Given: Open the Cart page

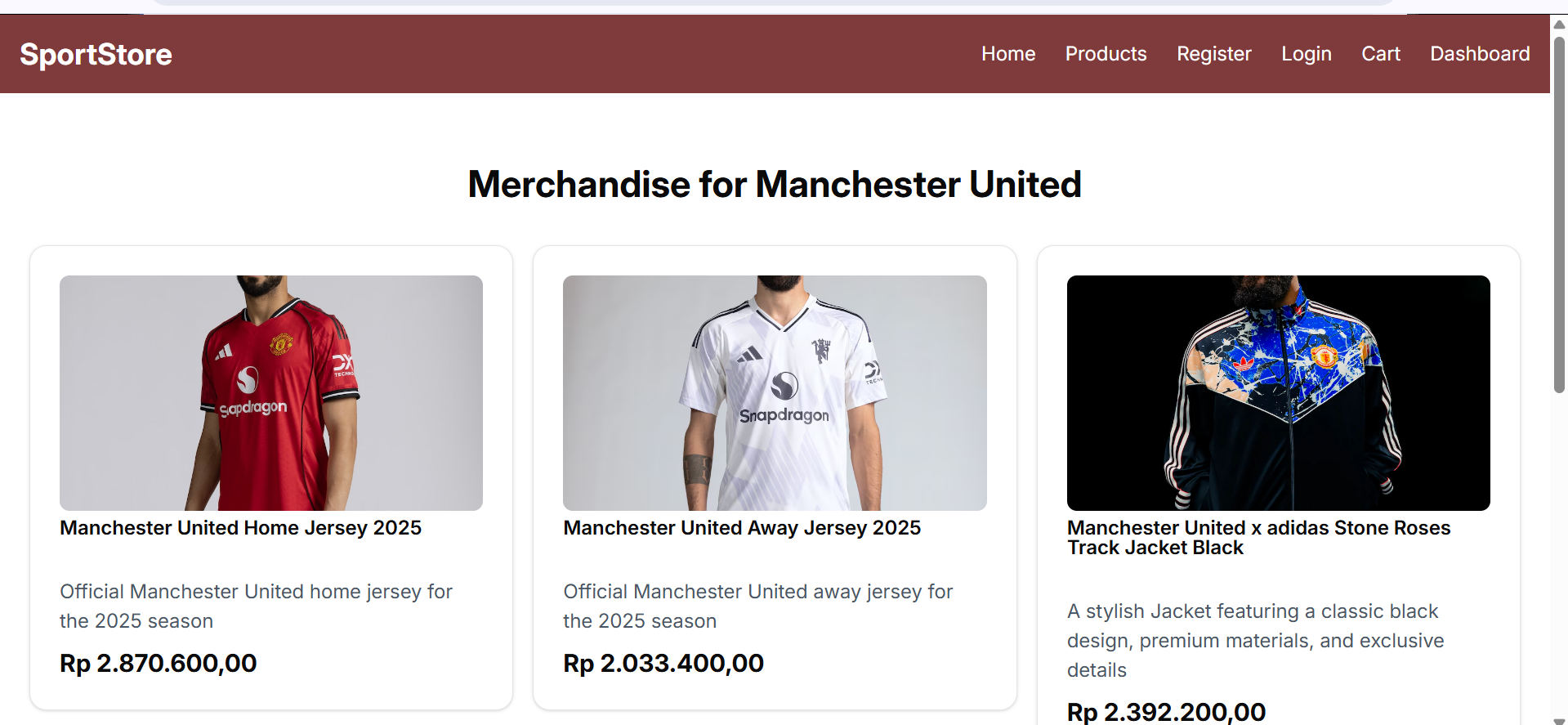Looking at the screenshot, I should (x=1380, y=54).
